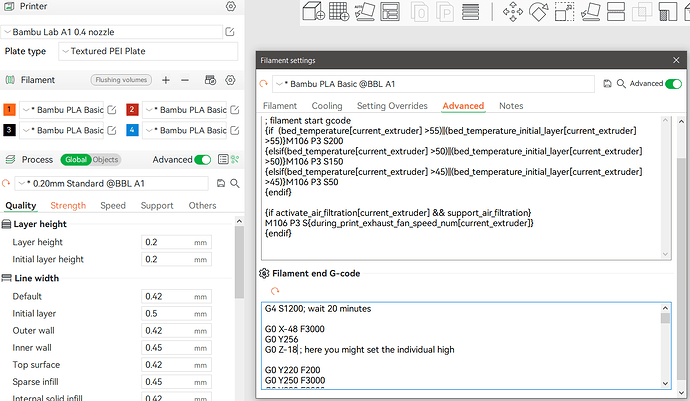Click the Add model cube icon

click(313, 11)
